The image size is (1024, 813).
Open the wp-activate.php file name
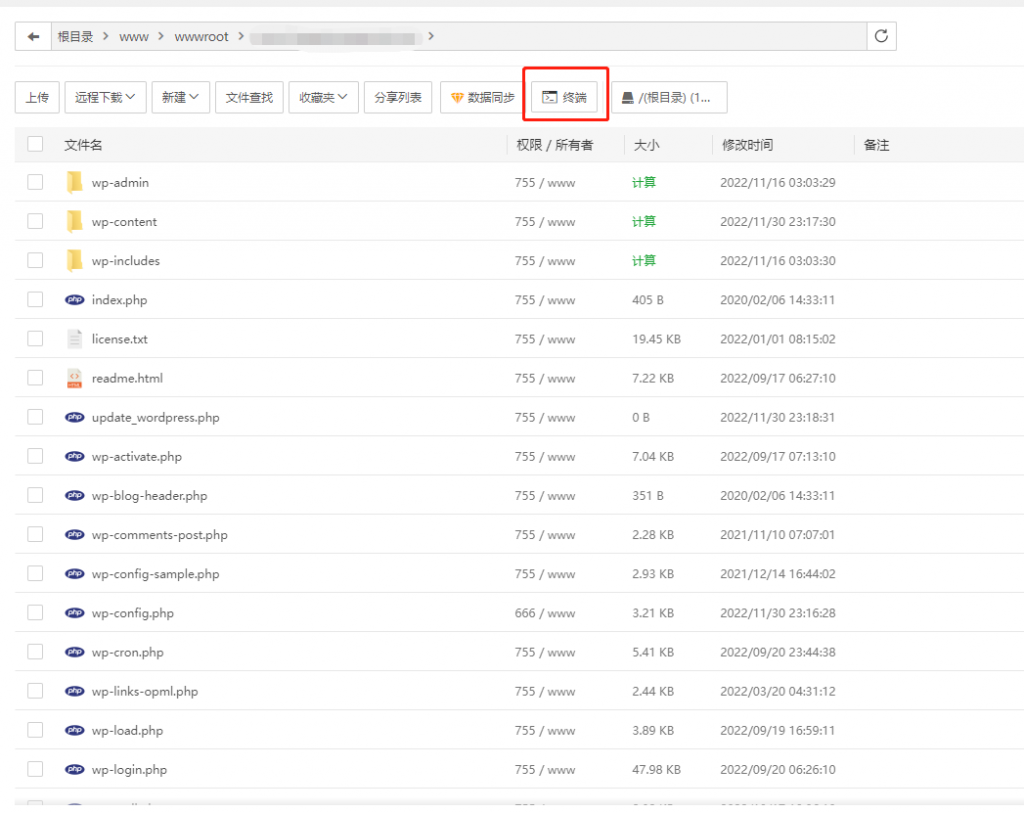click(136, 456)
